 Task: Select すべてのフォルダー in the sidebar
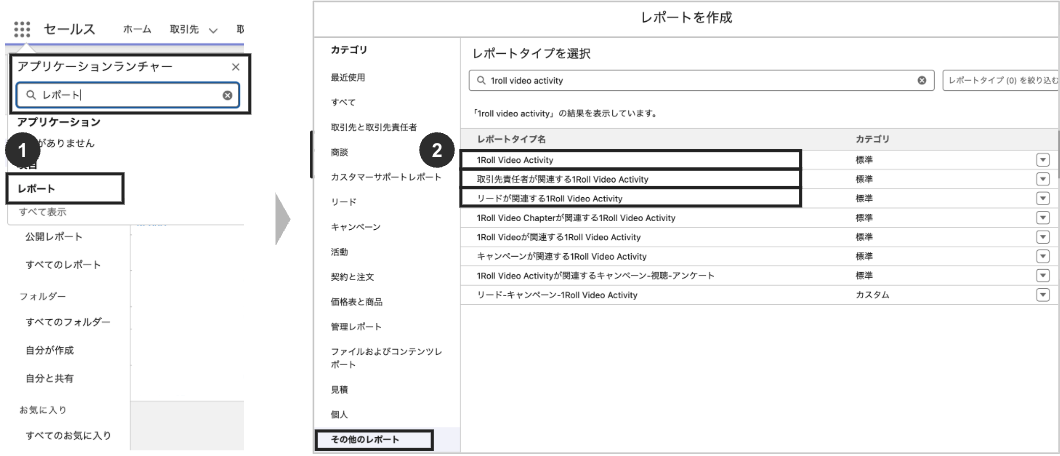[x=68, y=322]
